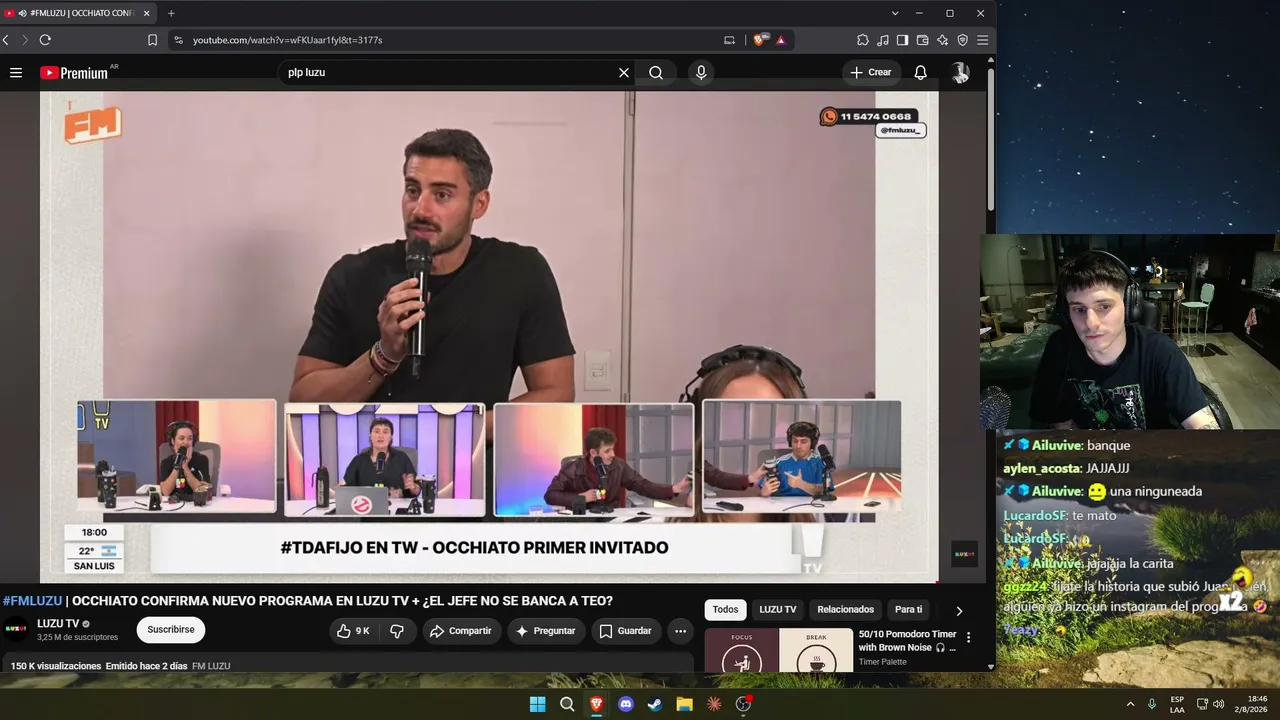Open the YouTube account avatar menu
1280x720 pixels.
(960, 73)
